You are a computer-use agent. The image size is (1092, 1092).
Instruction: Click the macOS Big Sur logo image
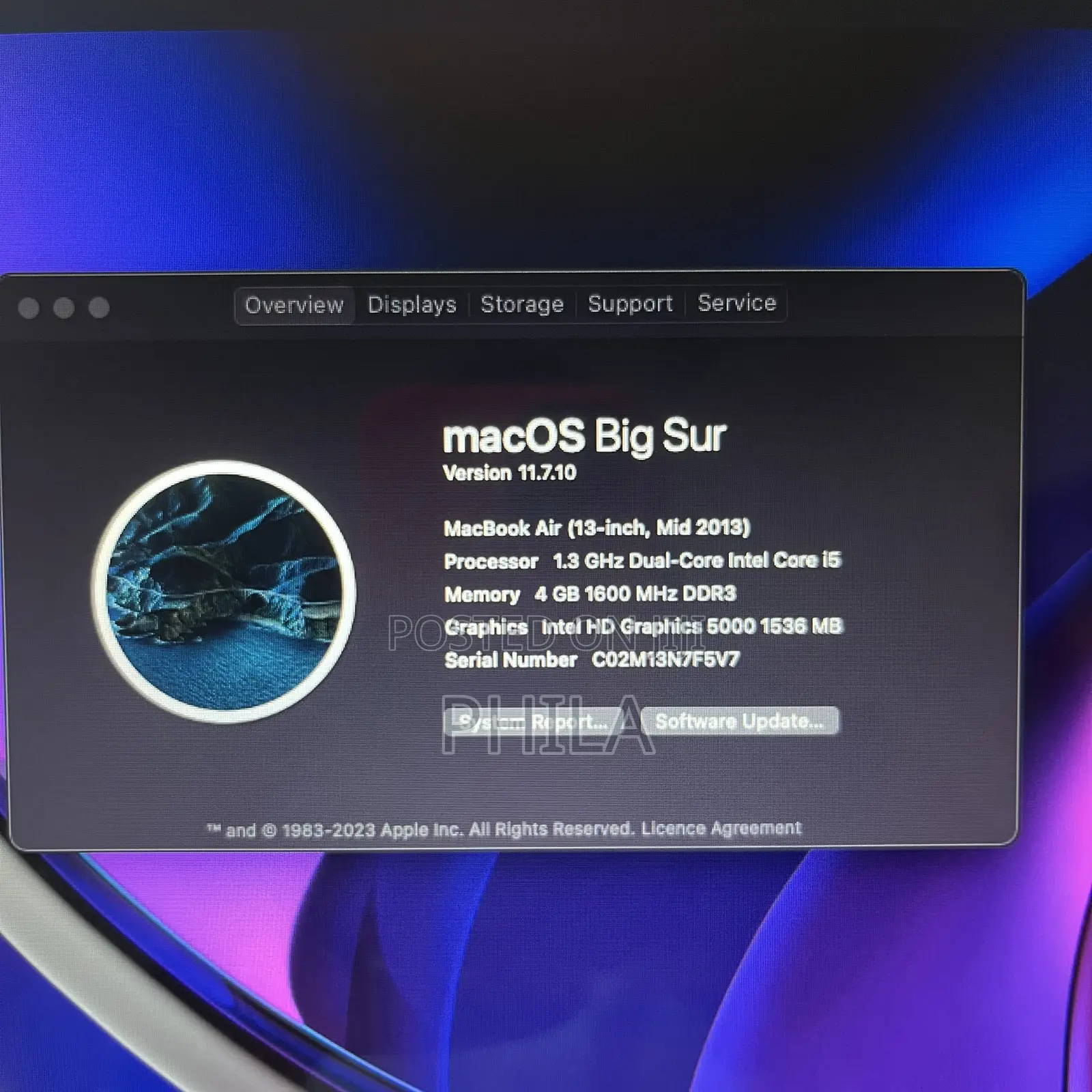225,592
